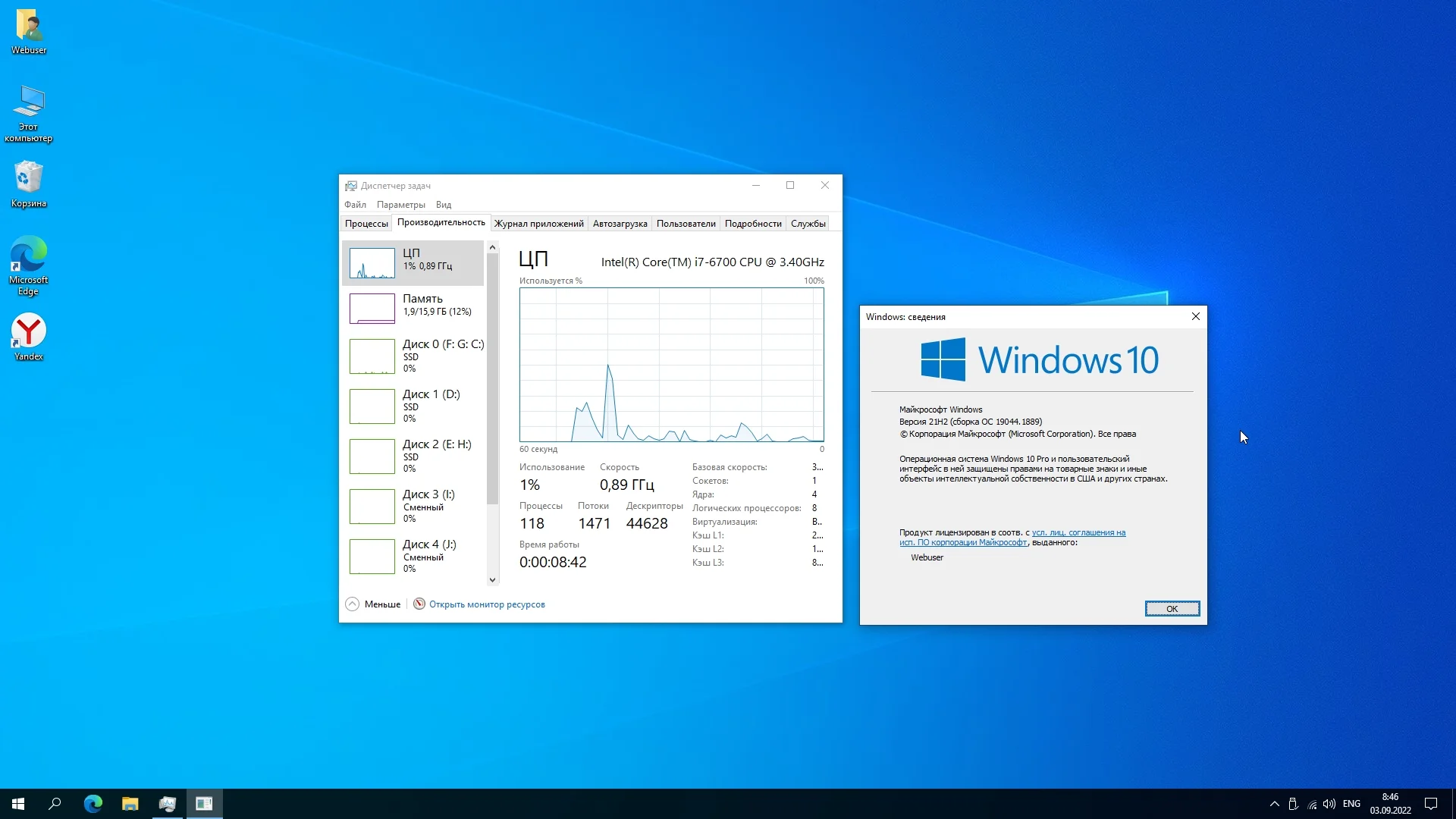Viewport: 1456px width, 819px height.
Task: Click the 'Открыть монитор ресурсов' link
Action: pyautogui.click(x=487, y=604)
